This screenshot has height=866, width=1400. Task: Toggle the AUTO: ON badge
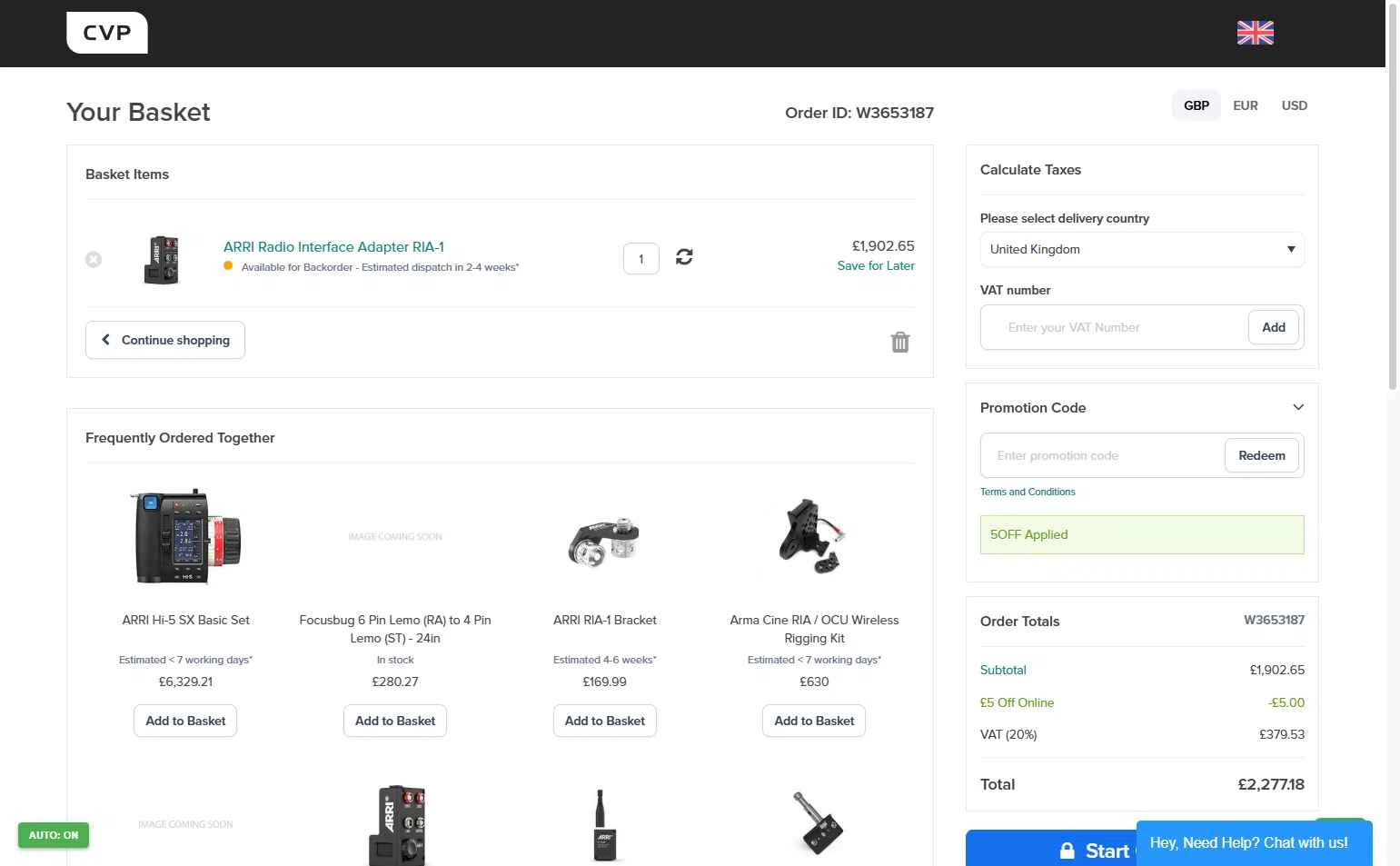coord(54,834)
